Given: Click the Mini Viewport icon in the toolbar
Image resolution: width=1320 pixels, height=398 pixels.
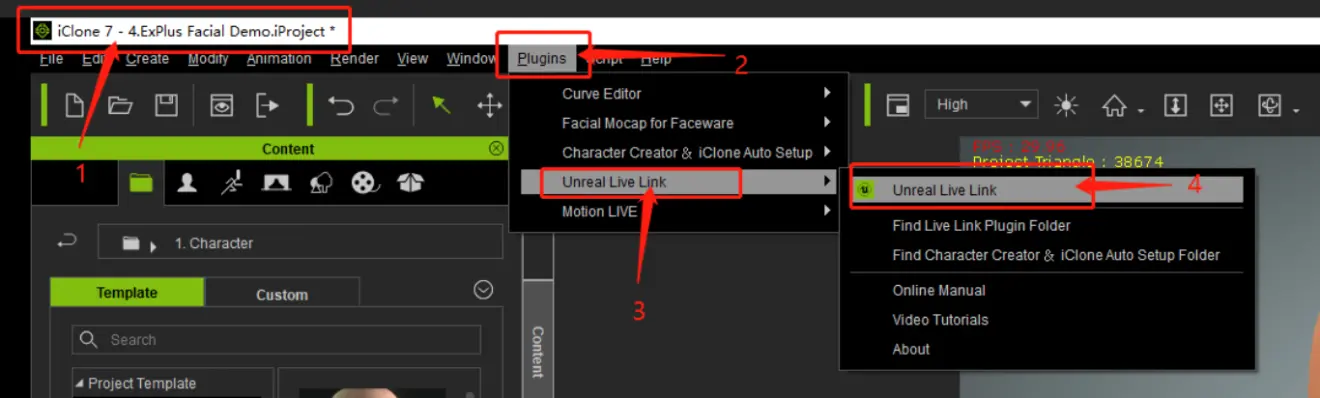Looking at the screenshot, I should 898,104.
